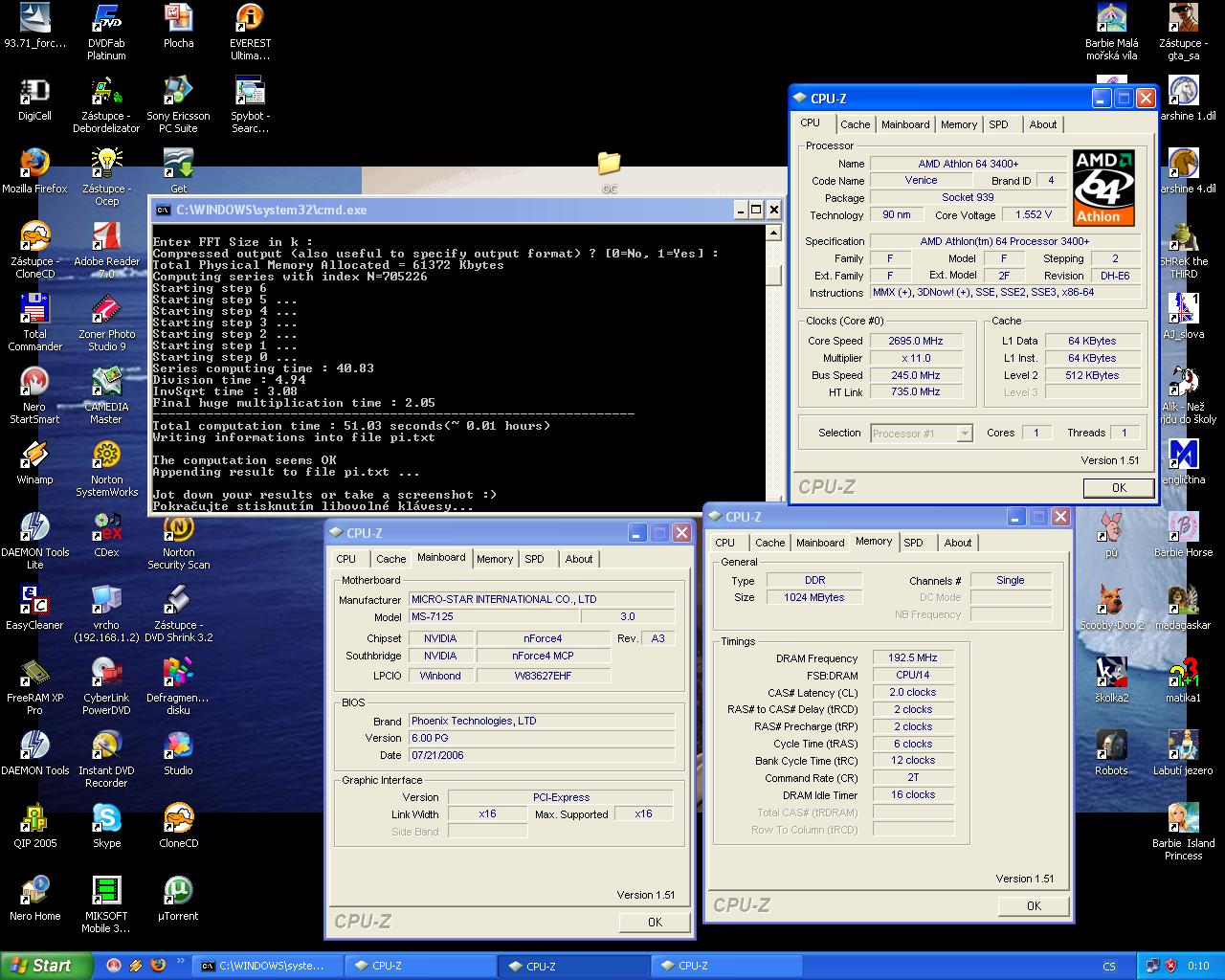Open the CDex desktop icon

click(106, 535)
